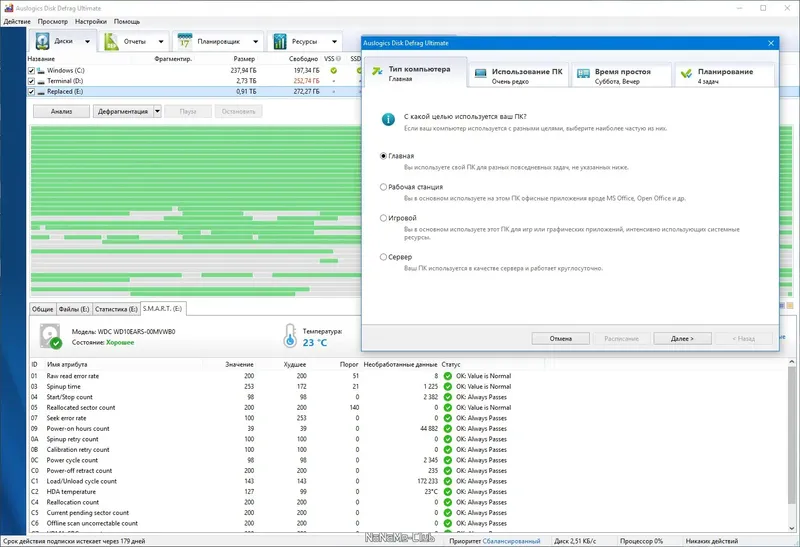Click the Scheduler calendar icon
Screen dimensions: 800x547
185,41
